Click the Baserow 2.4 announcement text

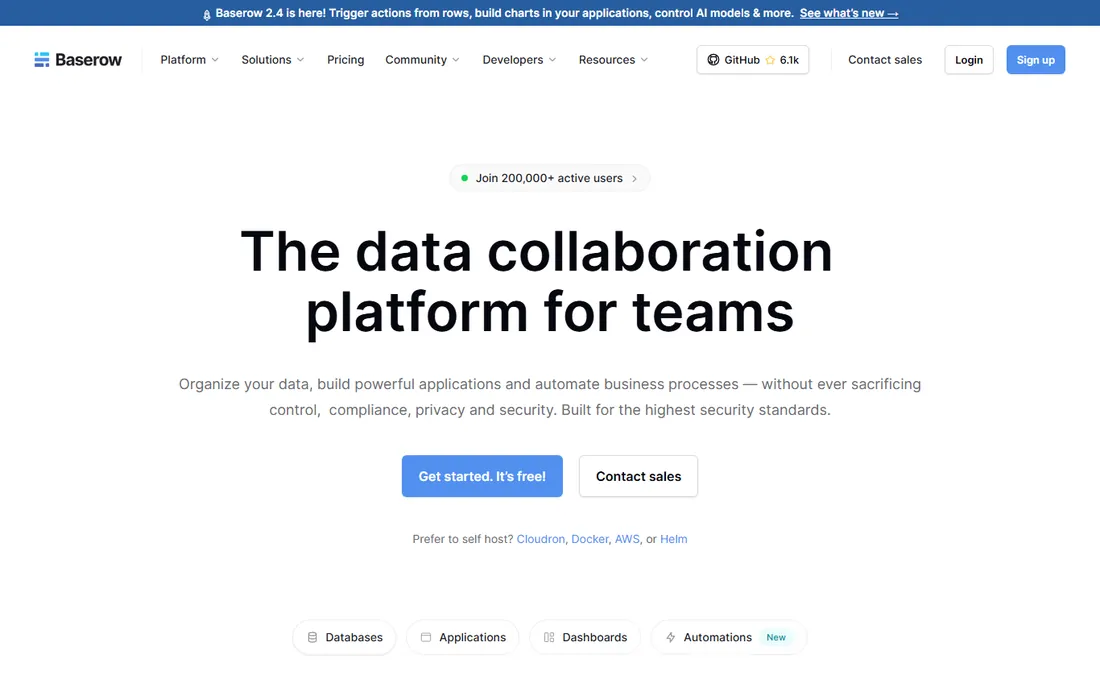click(x=504, y=13)
